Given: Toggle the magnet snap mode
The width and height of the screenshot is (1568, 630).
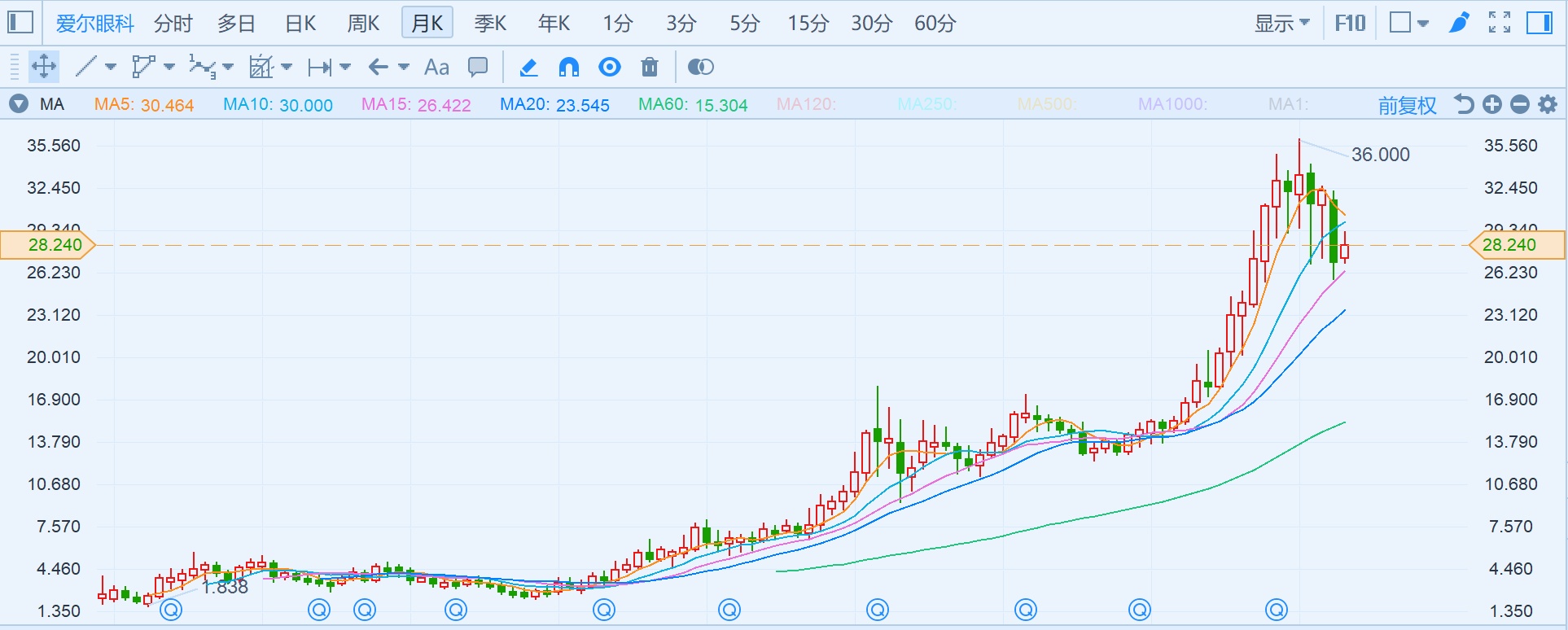Looking at the screenshot, I should 569,67.
